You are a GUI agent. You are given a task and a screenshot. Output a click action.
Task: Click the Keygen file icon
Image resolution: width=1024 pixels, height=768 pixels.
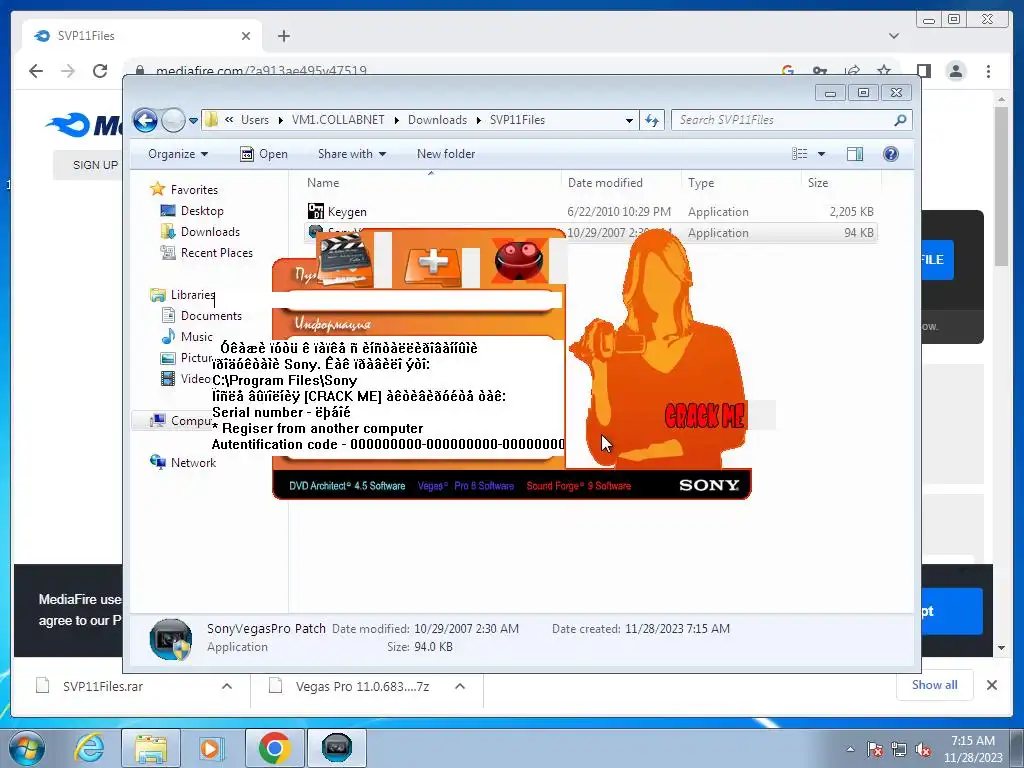pyautogui.click(x=315, y=211)
